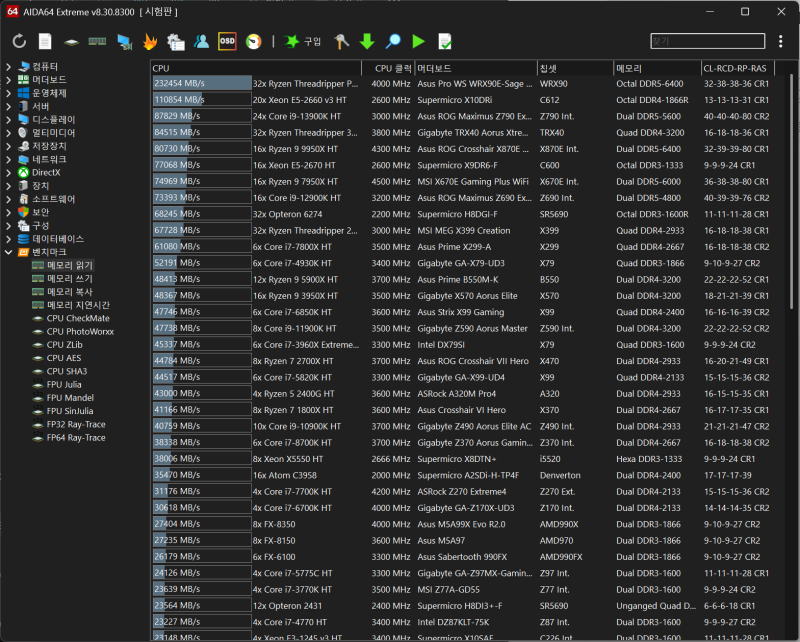Image resolution: width=800 pixels, height=642 pixels.
Task: Select 메모리 쓰기 benchmark
Action: tap(69, 279)
